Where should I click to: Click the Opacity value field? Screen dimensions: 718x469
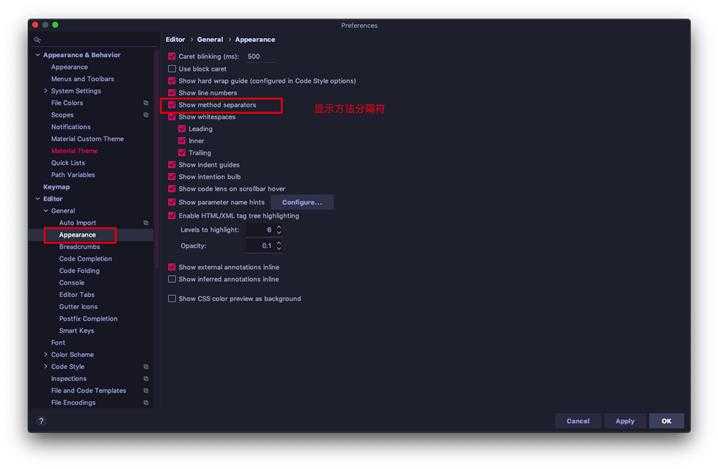tap(260, 245)
